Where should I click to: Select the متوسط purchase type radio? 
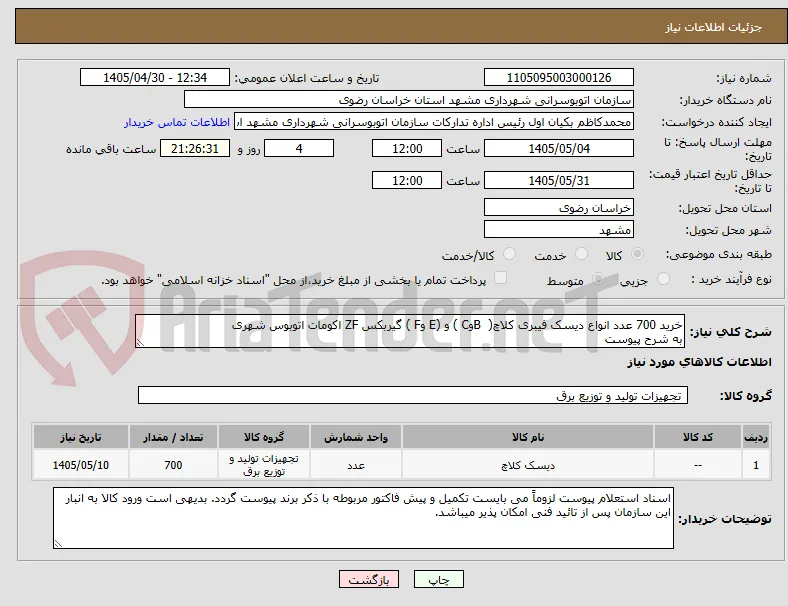point(598,279)
